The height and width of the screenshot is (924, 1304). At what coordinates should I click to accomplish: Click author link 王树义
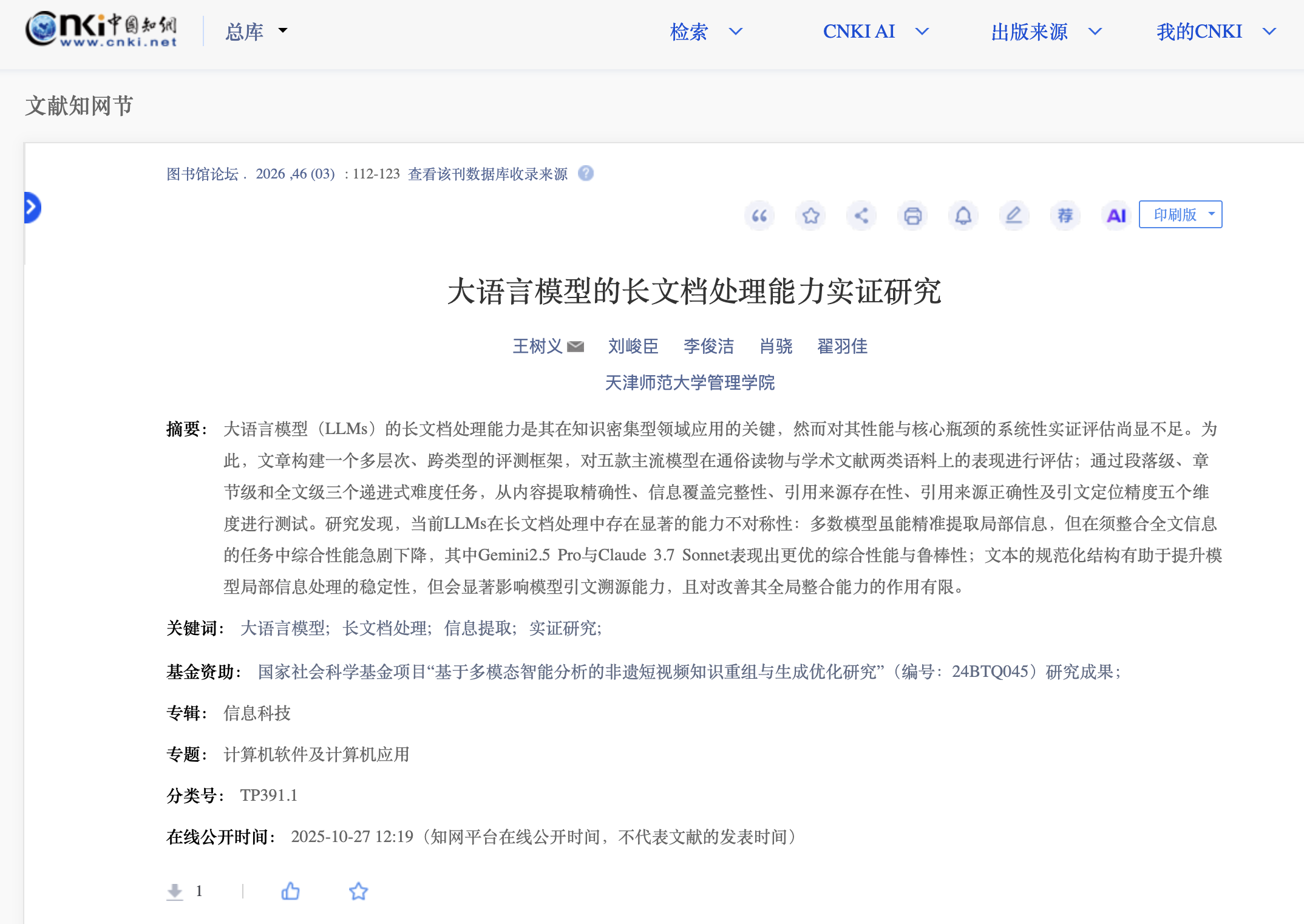[537, 346]
